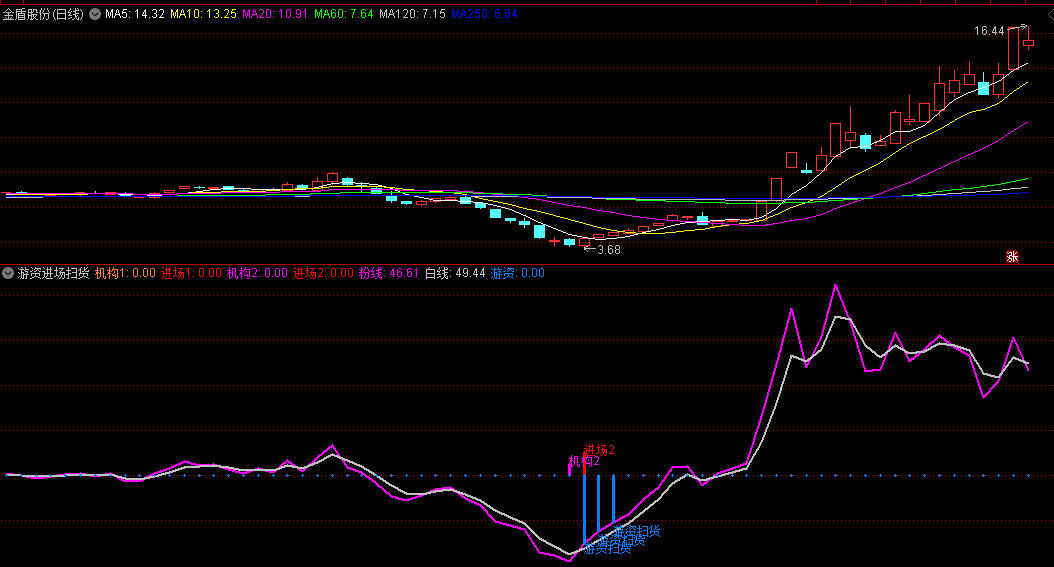This screenshot has width=1054, height=567.
Task: Select the green MA60: 7.64 label
Action: [x=343, y=15]
